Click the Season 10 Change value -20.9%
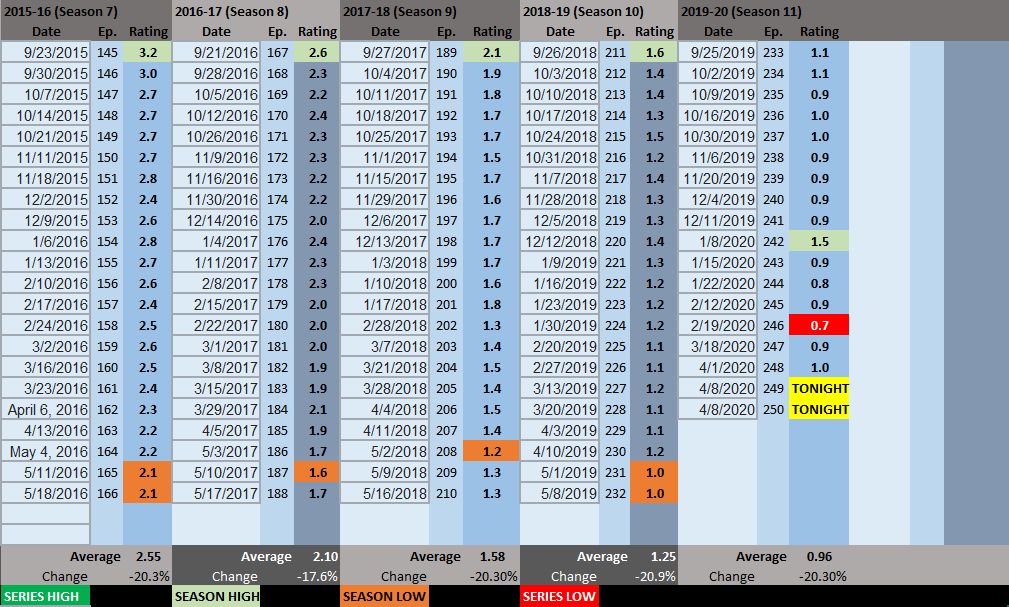This screenshot has height=607, width=1009. (657, 577)
